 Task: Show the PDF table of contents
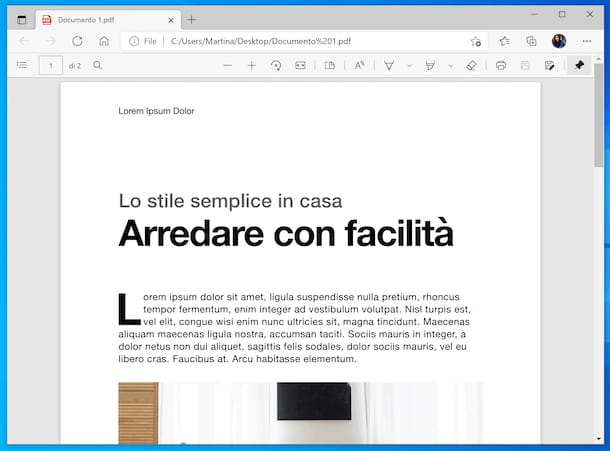click(x=22, y=65)
